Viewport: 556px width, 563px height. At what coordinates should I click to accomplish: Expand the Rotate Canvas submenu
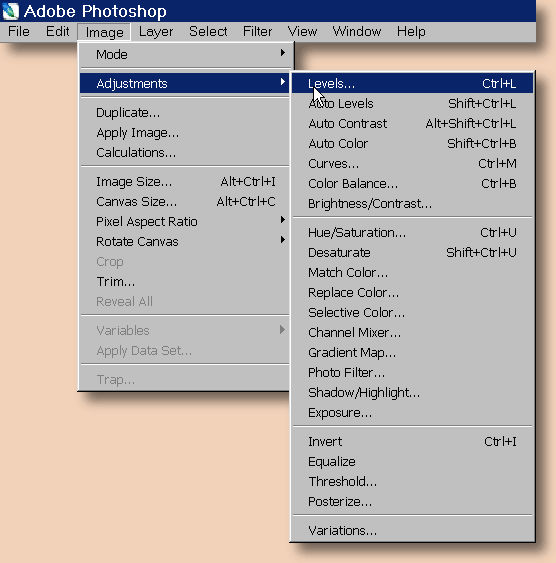tap(184, 242)
